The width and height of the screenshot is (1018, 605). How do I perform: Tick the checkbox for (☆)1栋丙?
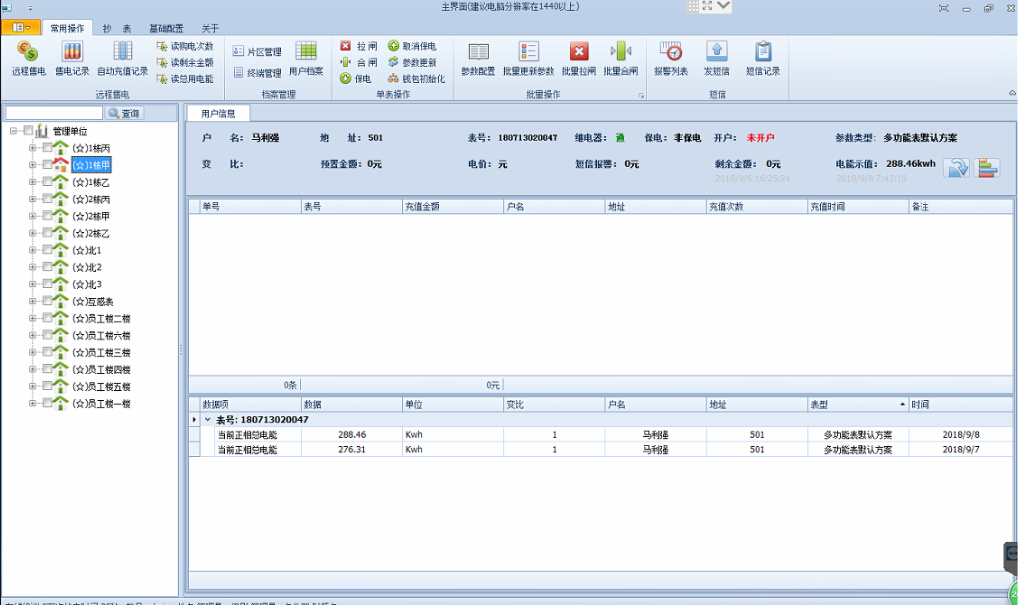47,148
